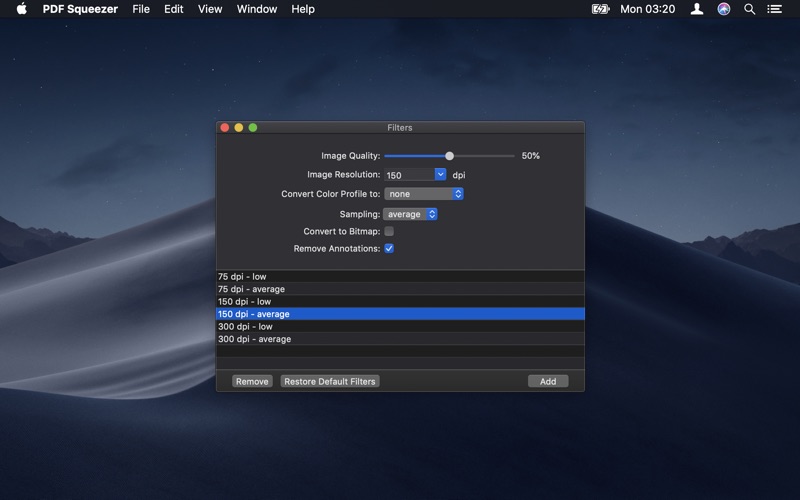Select the 75 dpi - low filter
The width and height of the screenshot is (800, 500).
[x=401, y=277]
